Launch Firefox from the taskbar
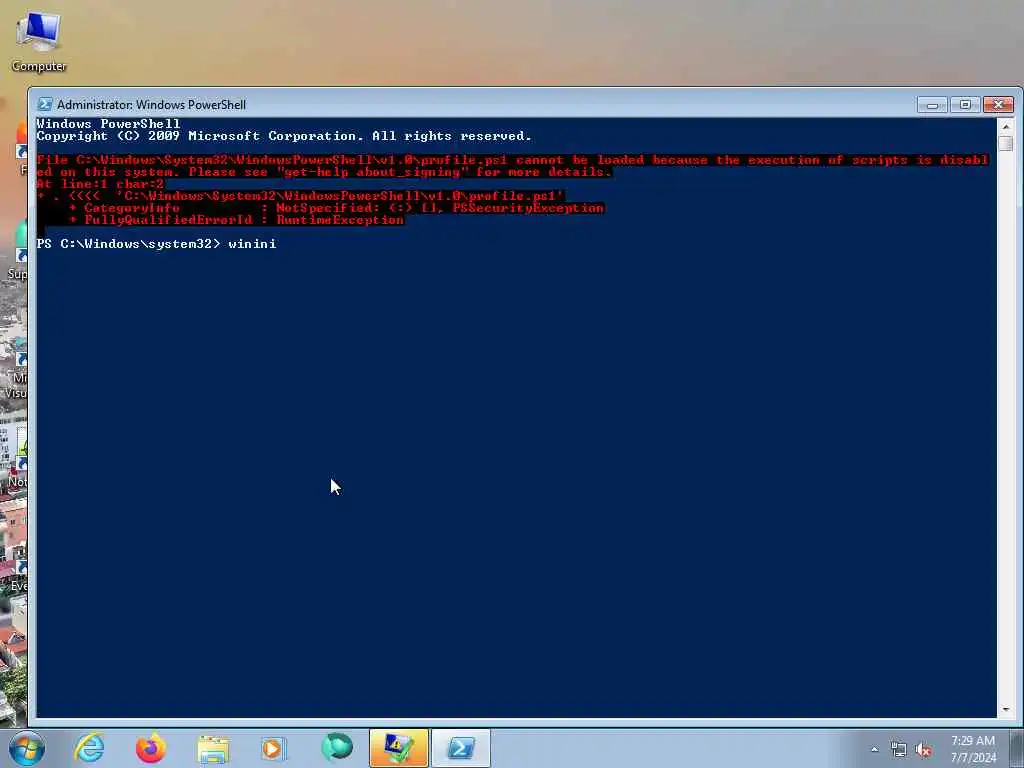Screen dimensions: 1024x768 (151, 748)
